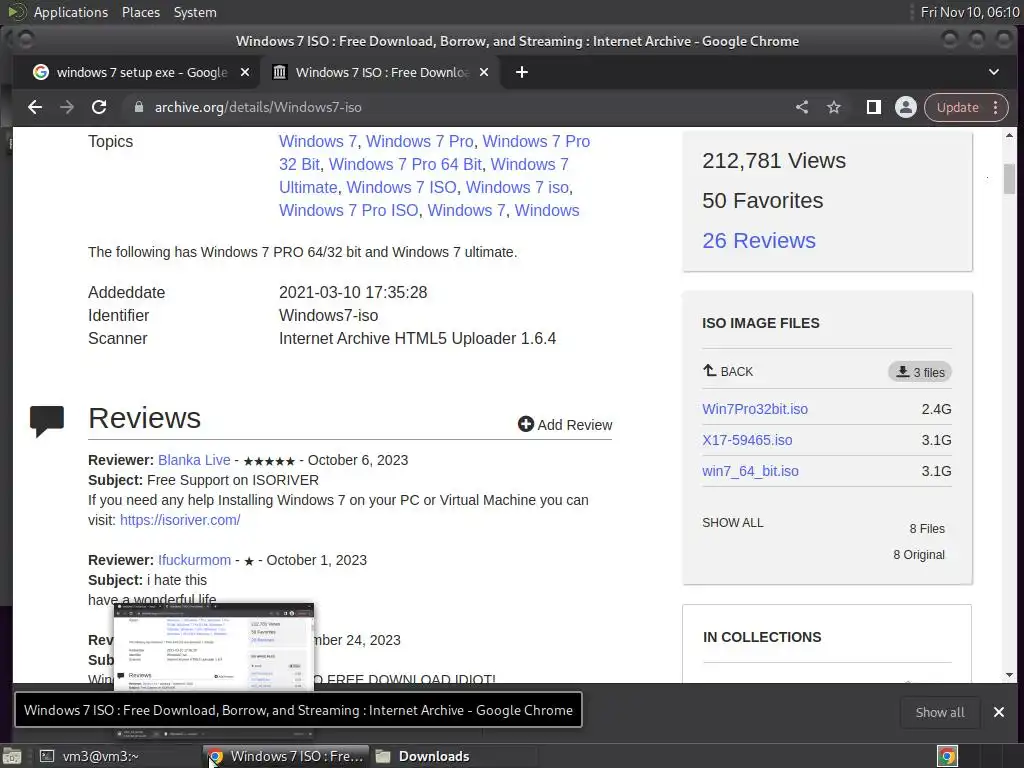Go back using the browser back arrow

pyautogui.click(x=35, y=107)
